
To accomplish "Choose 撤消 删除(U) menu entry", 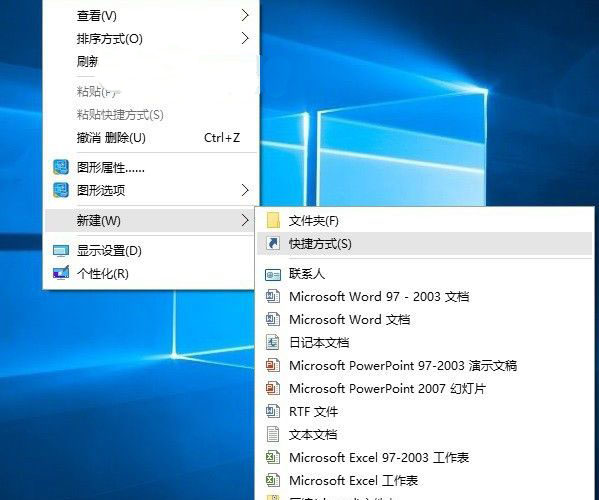I will click(150, 138).
